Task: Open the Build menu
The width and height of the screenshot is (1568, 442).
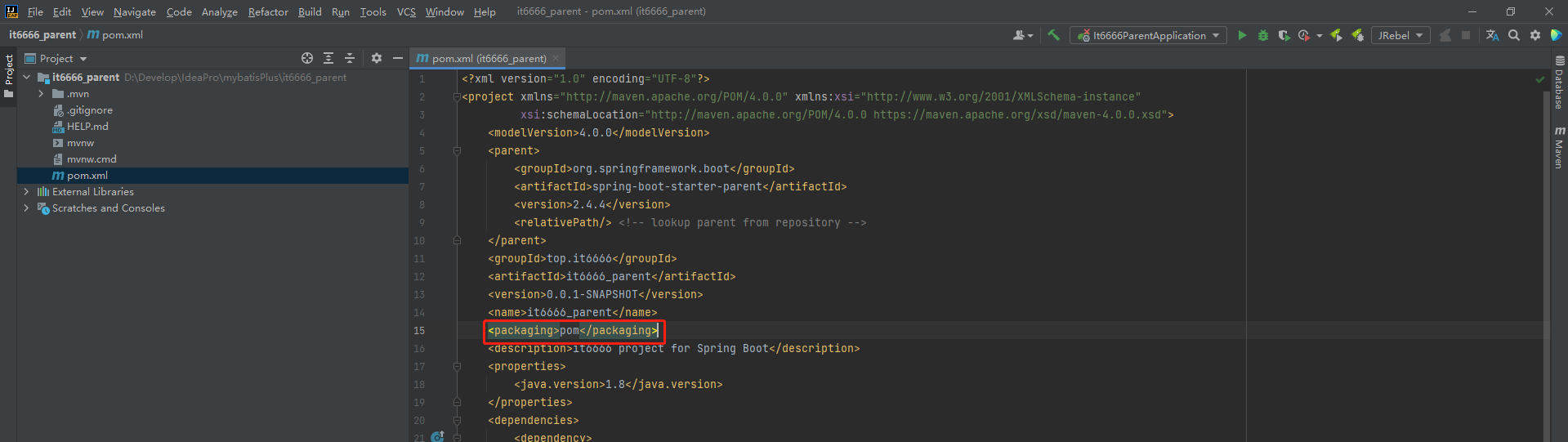Action: tap(310, 11)
